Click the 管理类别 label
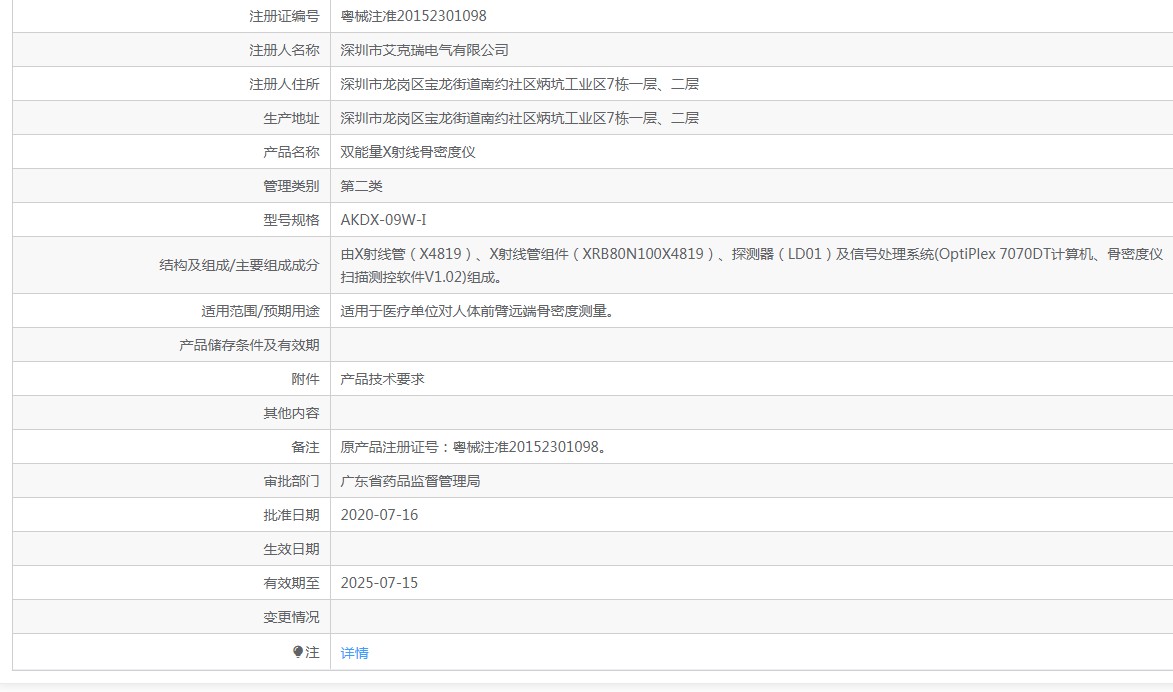The width and height of the screenshot is (1173, 692). point(291,186)
